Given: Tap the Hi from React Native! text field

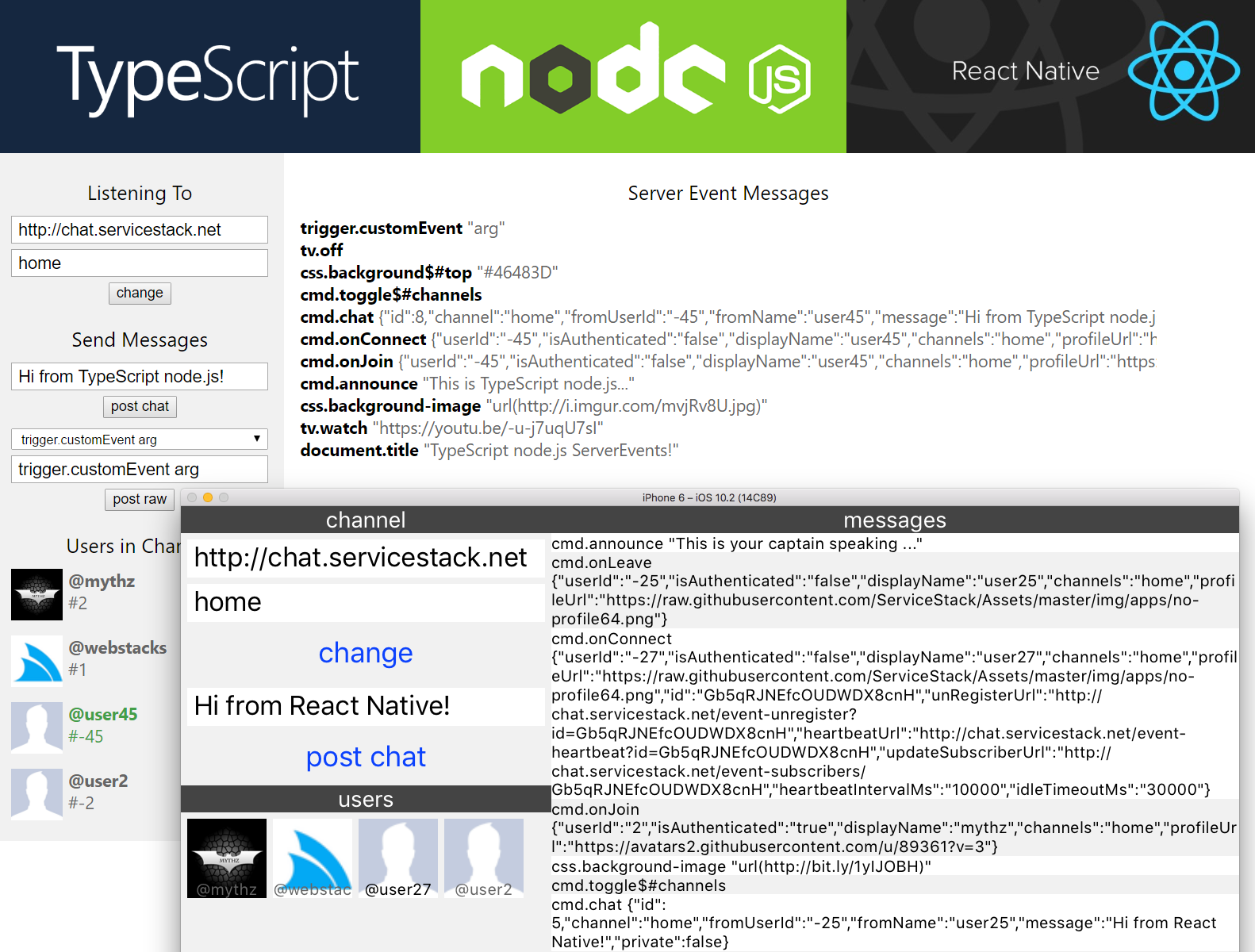Looking at the screenshot, I should [x=366, y=706].
